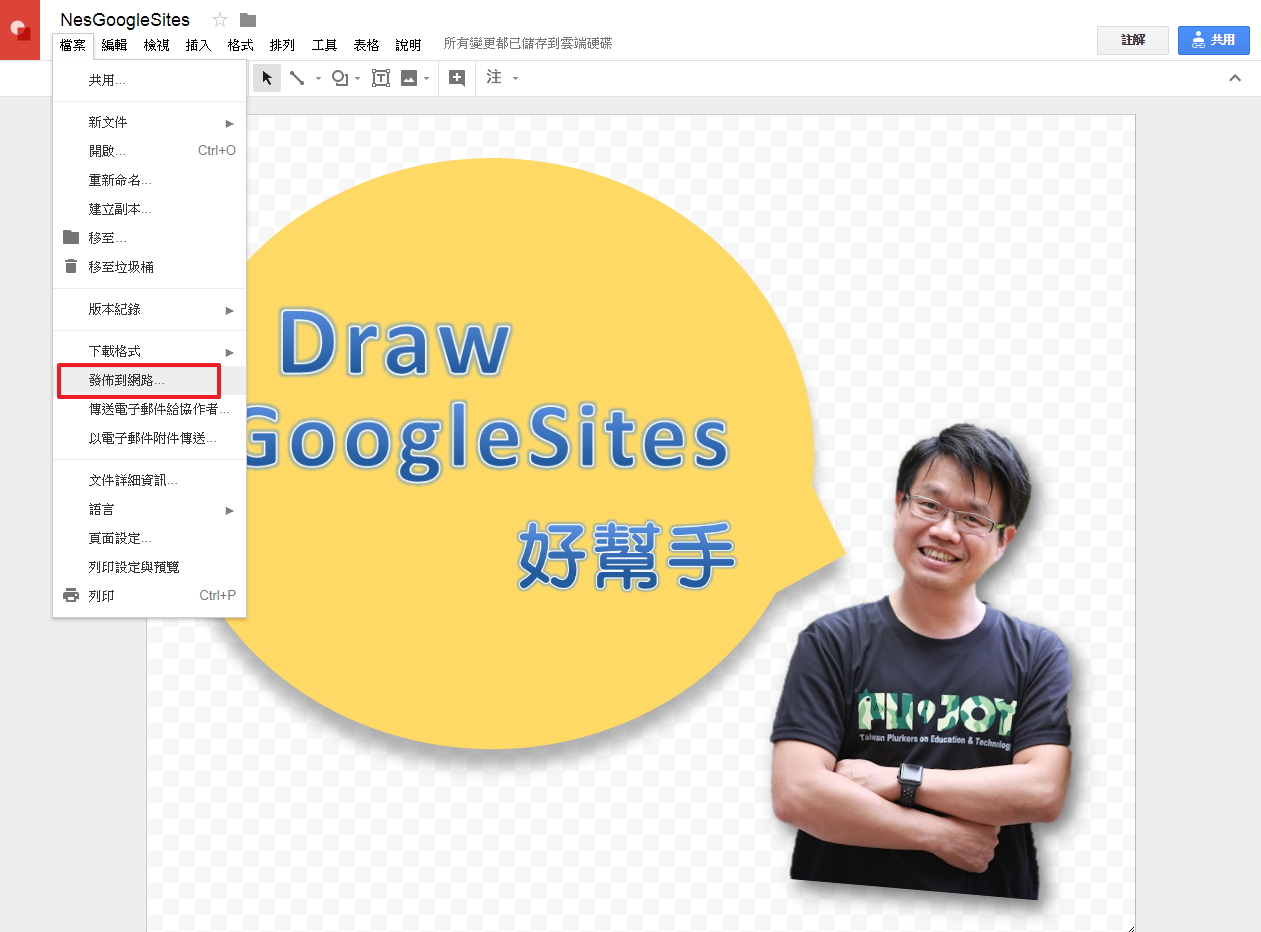
Task: Open the shape tool dropdown arrow
Action: pyautogui.click(x=358, y=78)
